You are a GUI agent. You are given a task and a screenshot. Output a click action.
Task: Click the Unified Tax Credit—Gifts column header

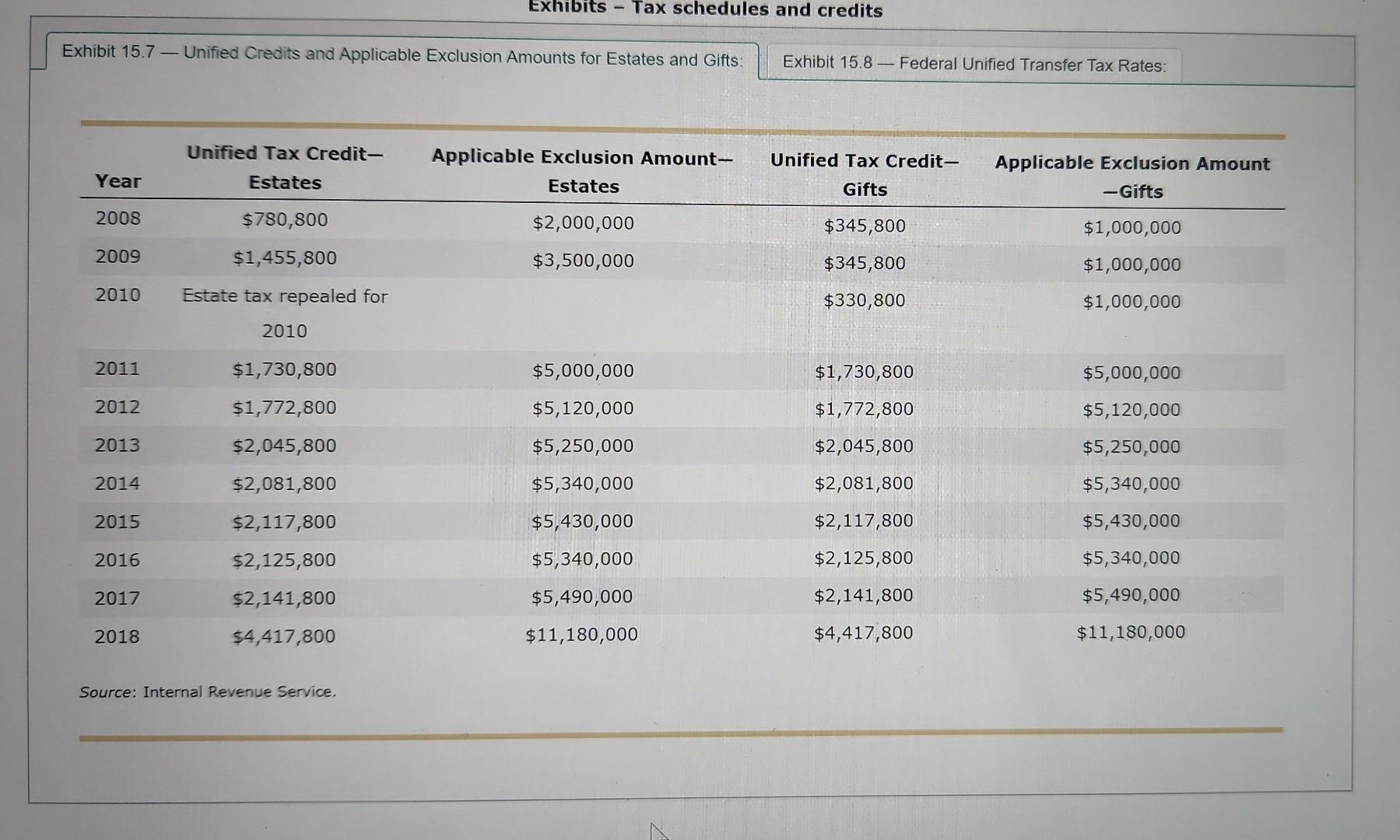click(865, 174)
